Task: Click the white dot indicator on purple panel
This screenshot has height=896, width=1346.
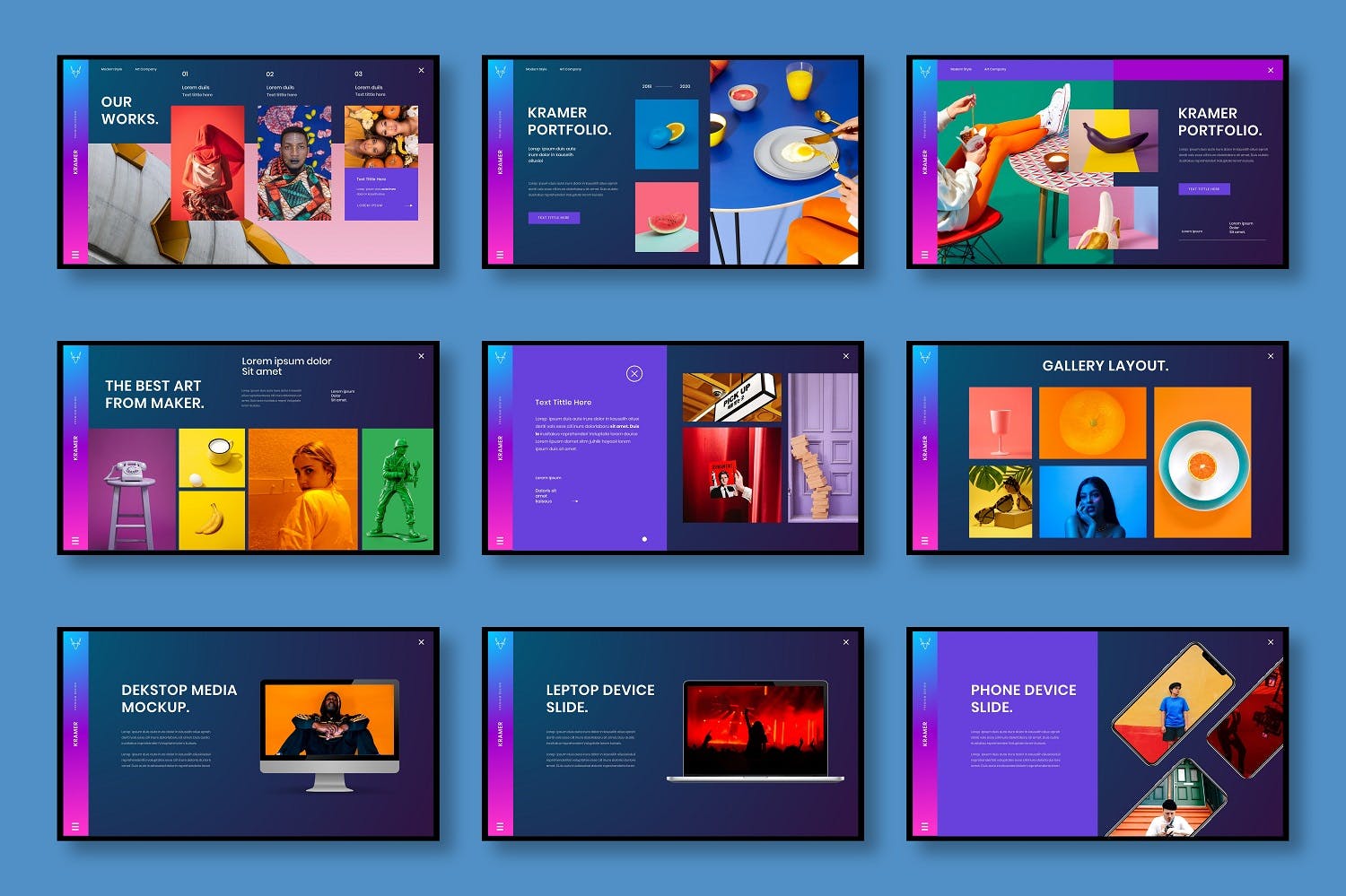Action: [x=644, y=539]
